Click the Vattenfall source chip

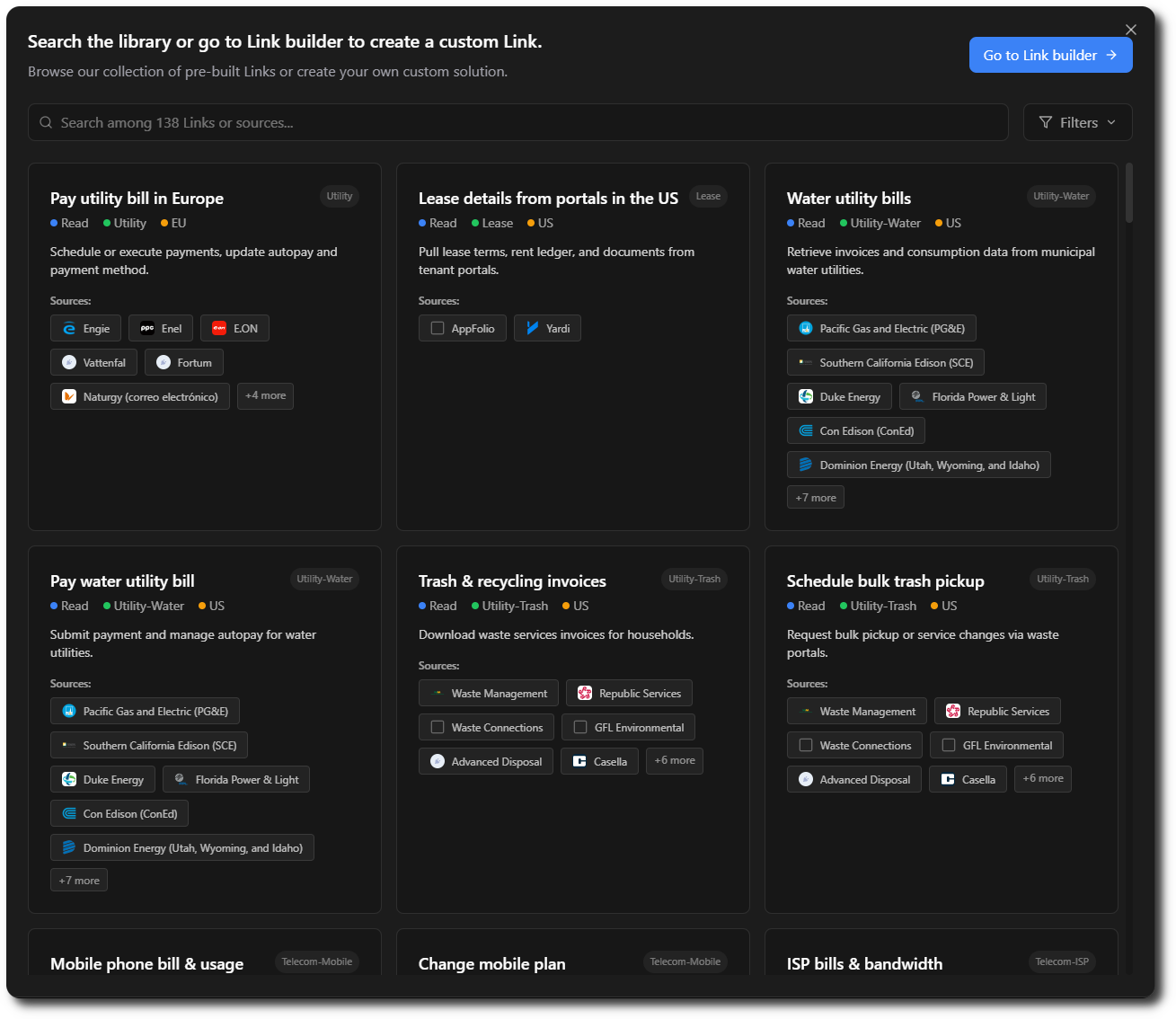(93, 363)
